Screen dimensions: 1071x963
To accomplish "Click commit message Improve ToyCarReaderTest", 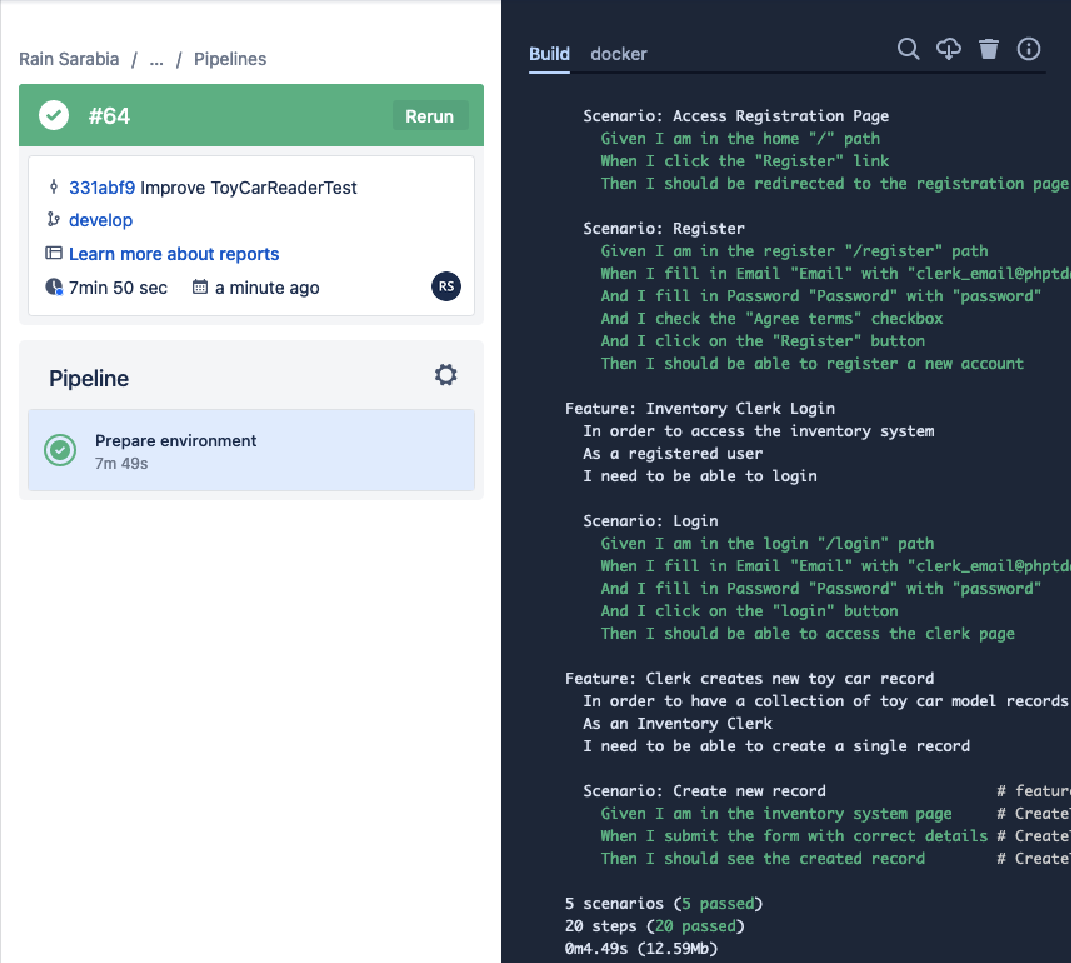I will click(249, 188).
